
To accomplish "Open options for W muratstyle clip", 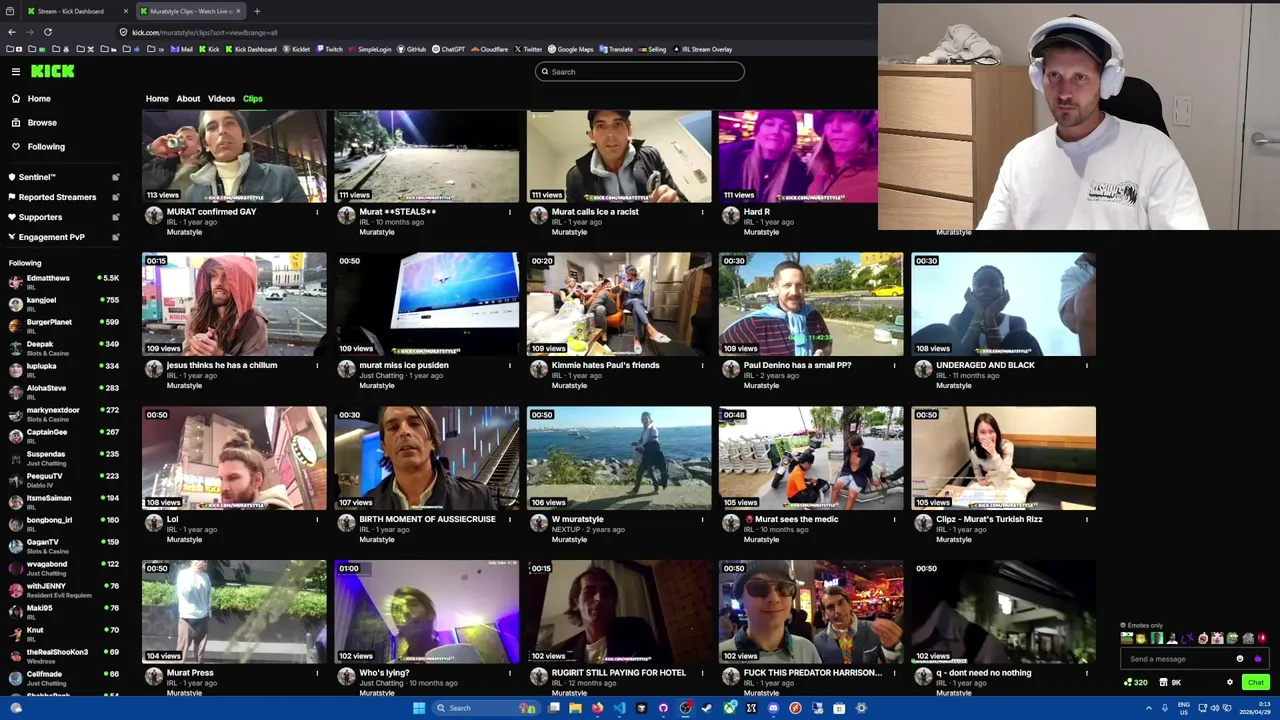I will (702, 520).
